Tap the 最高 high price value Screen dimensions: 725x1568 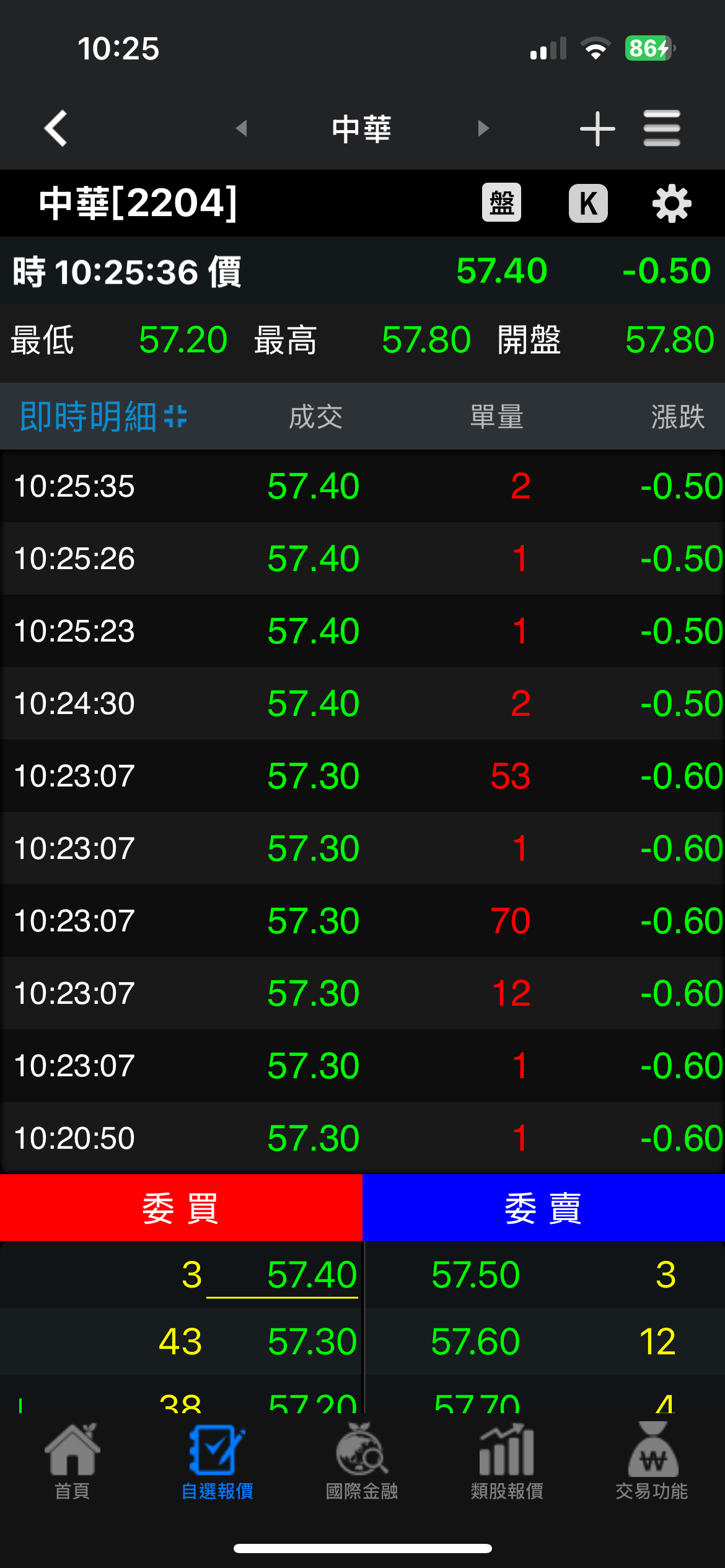tap(426, 340)
